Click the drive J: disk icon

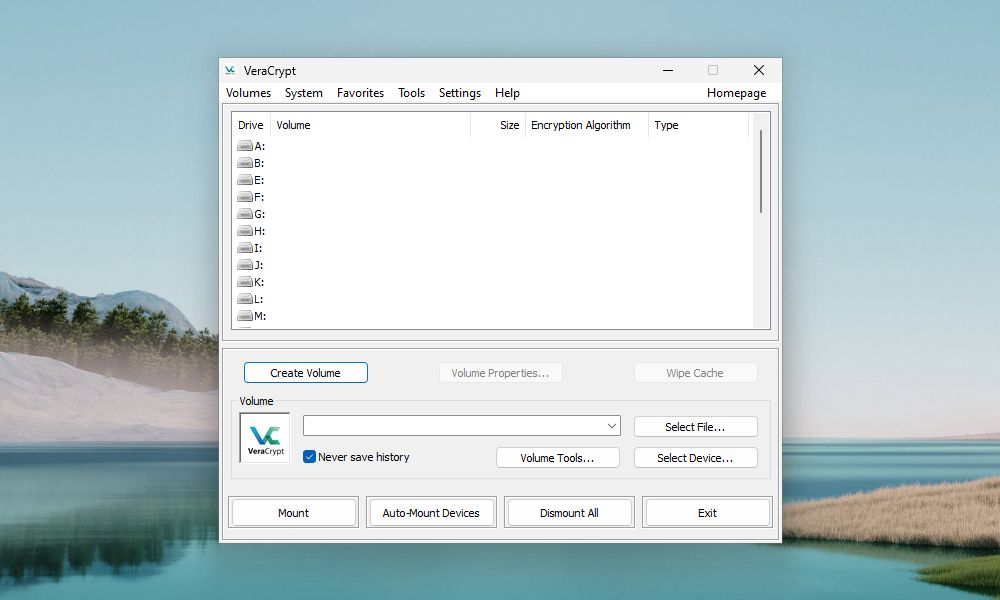click(x=245, y=265)
